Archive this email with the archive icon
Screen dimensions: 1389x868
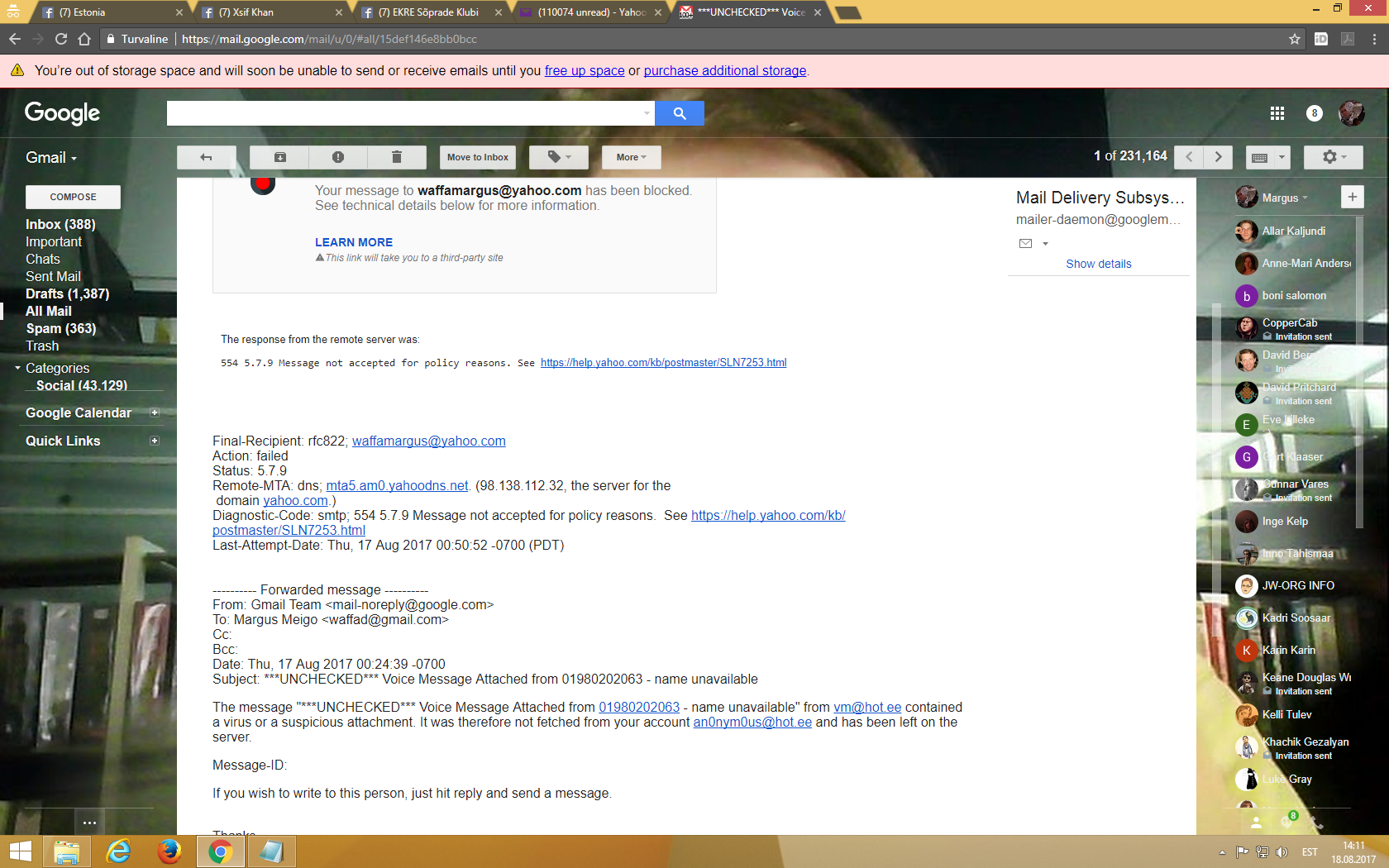coord(280,157)
